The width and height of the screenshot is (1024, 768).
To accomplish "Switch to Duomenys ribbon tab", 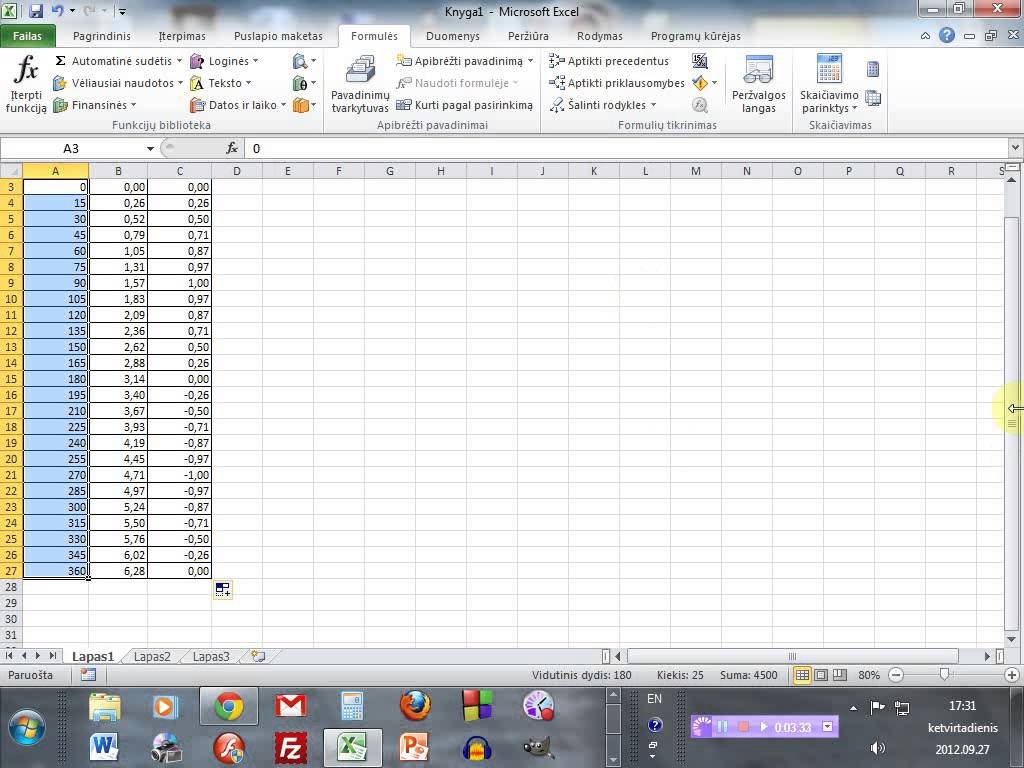I will coord(453,36).
